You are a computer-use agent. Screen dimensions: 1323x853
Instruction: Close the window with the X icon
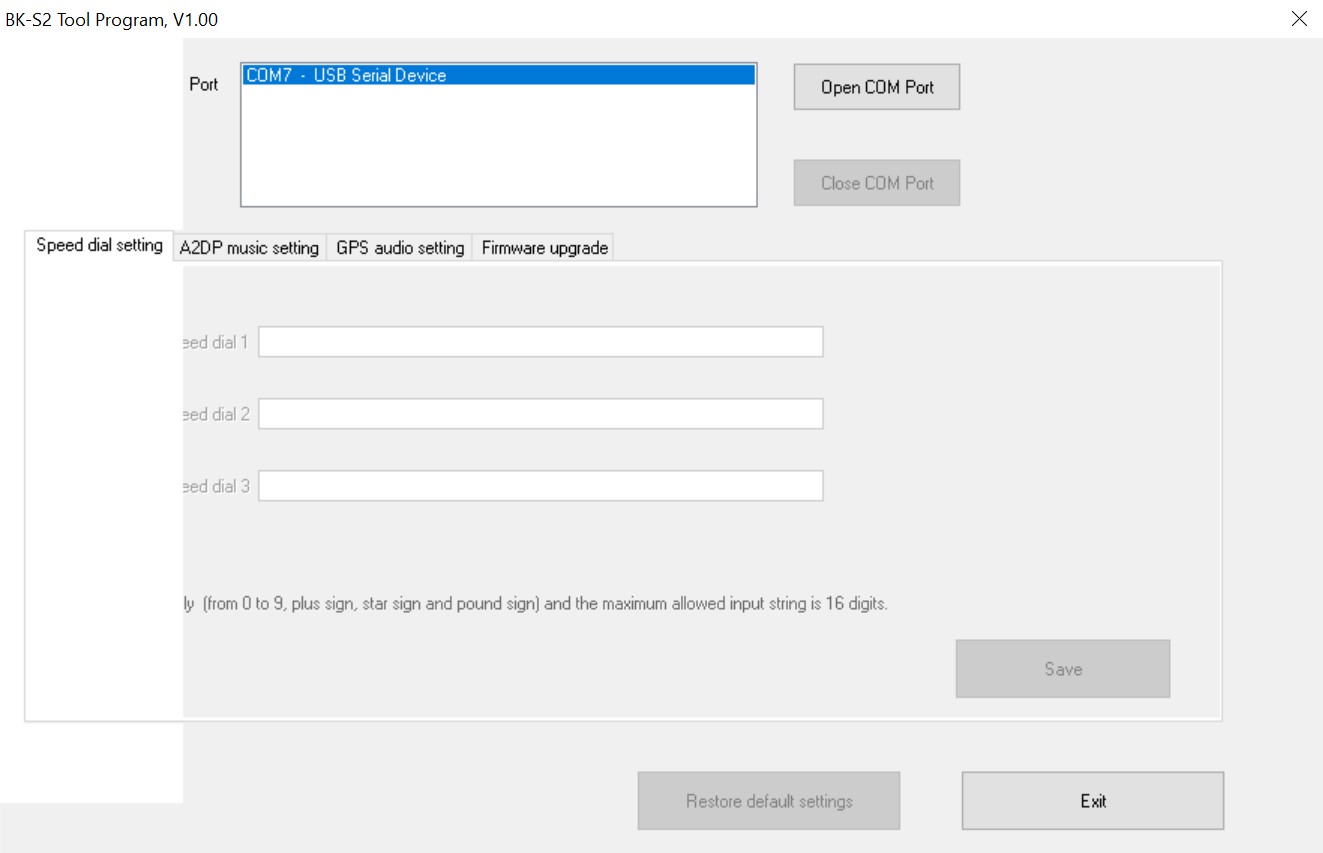pyautogui.click(x=1299, y=19)
